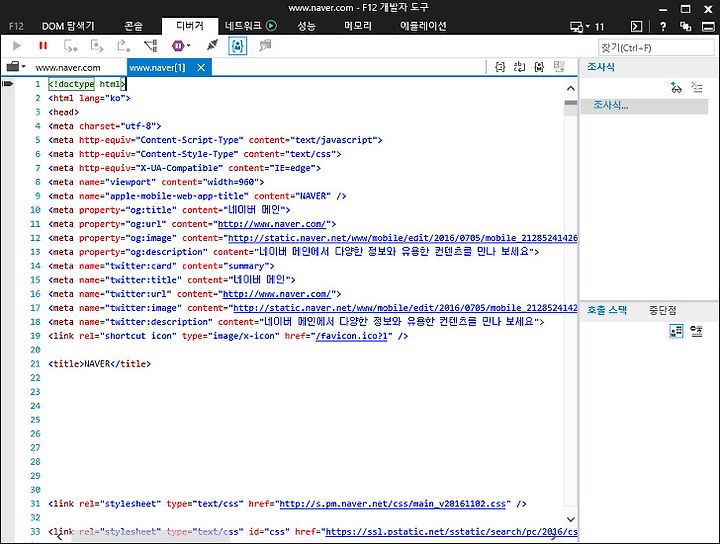Open the 콘솔 tab
This screenshot has width=720, height=544.
point(134,26)
